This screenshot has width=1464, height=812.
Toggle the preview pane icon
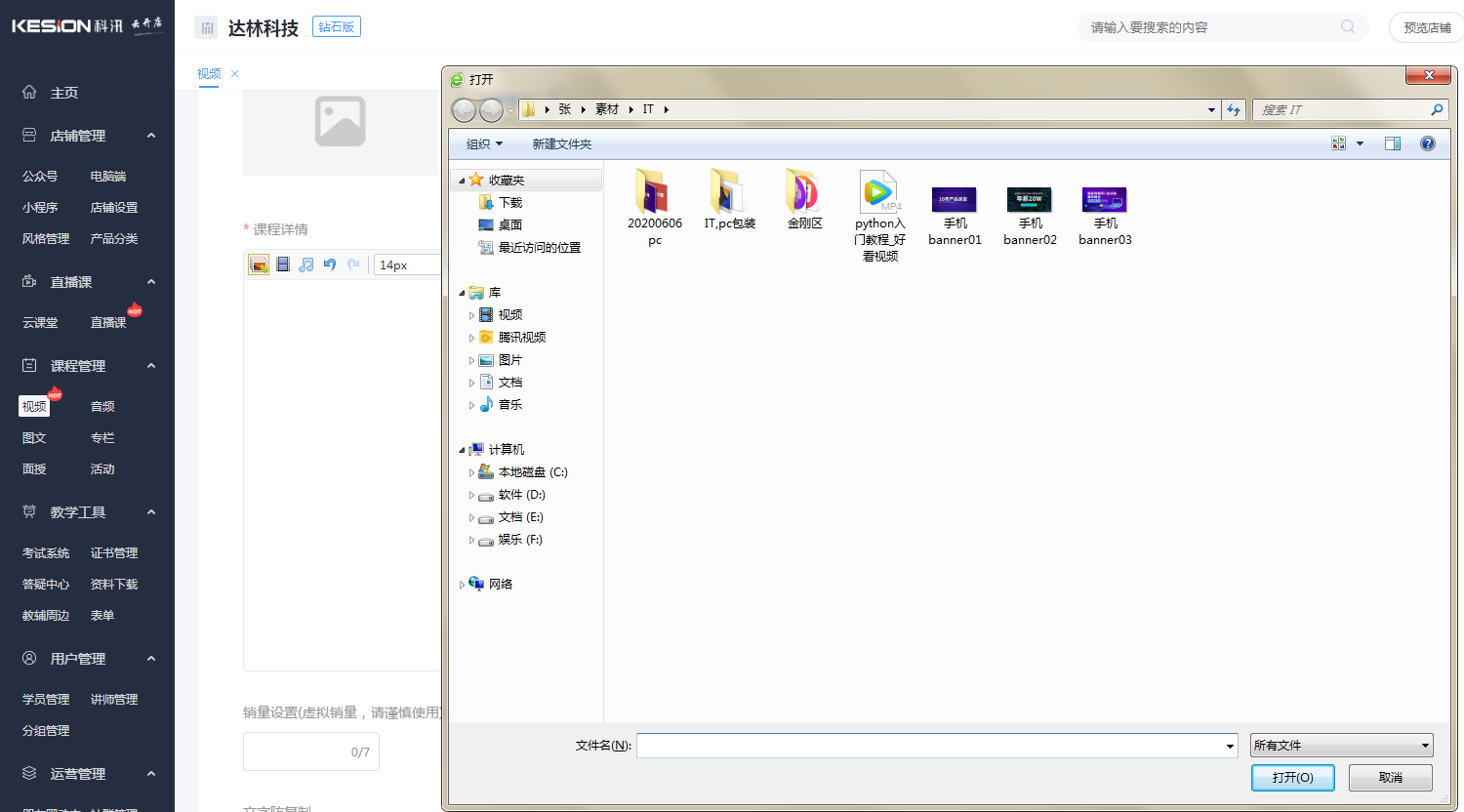point(1393,143)
